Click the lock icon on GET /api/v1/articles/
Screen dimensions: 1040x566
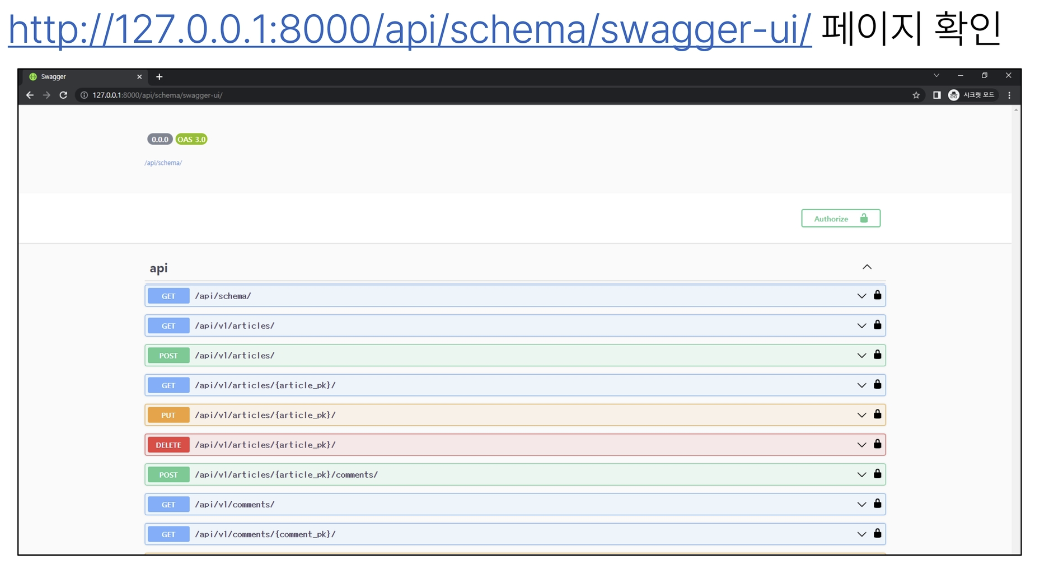[878, 325]
